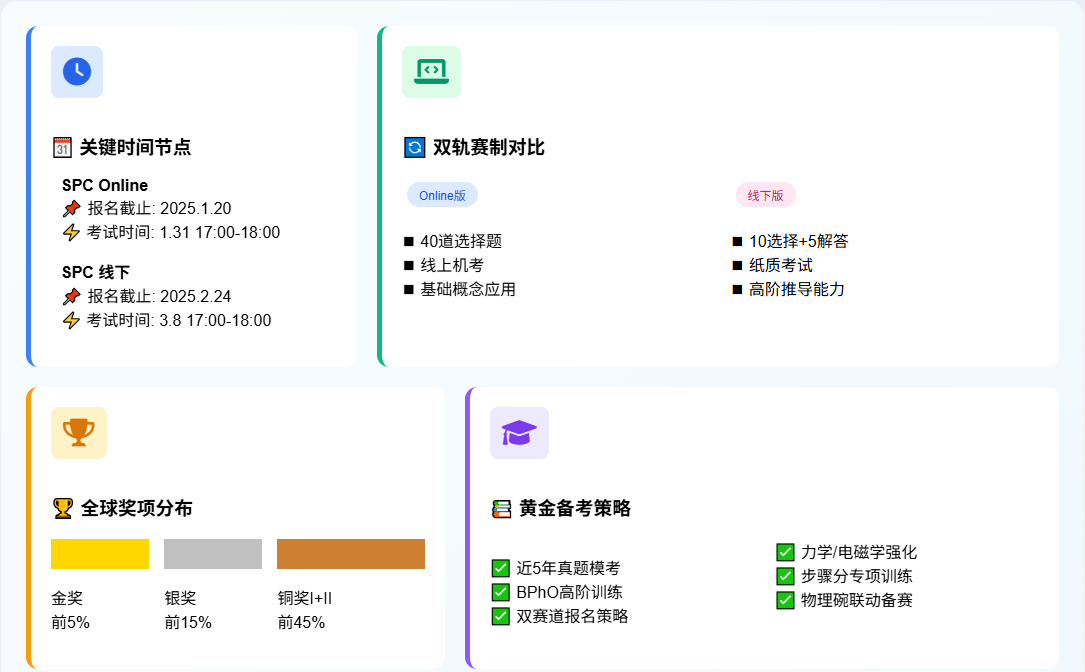Click the calendar emoji beside 关键时间节点
Viewport: 1085px width, 672px height.
point(62,147)
